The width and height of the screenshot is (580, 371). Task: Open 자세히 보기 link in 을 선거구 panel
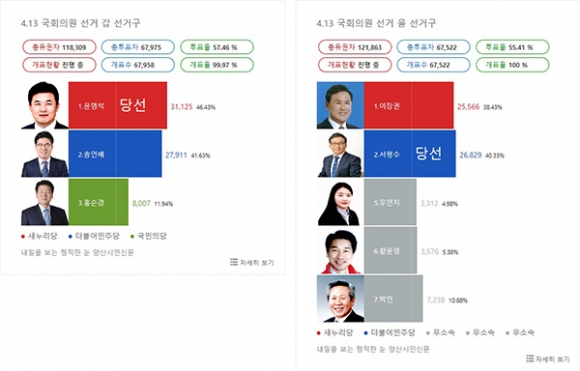click(x=548, y=358)
